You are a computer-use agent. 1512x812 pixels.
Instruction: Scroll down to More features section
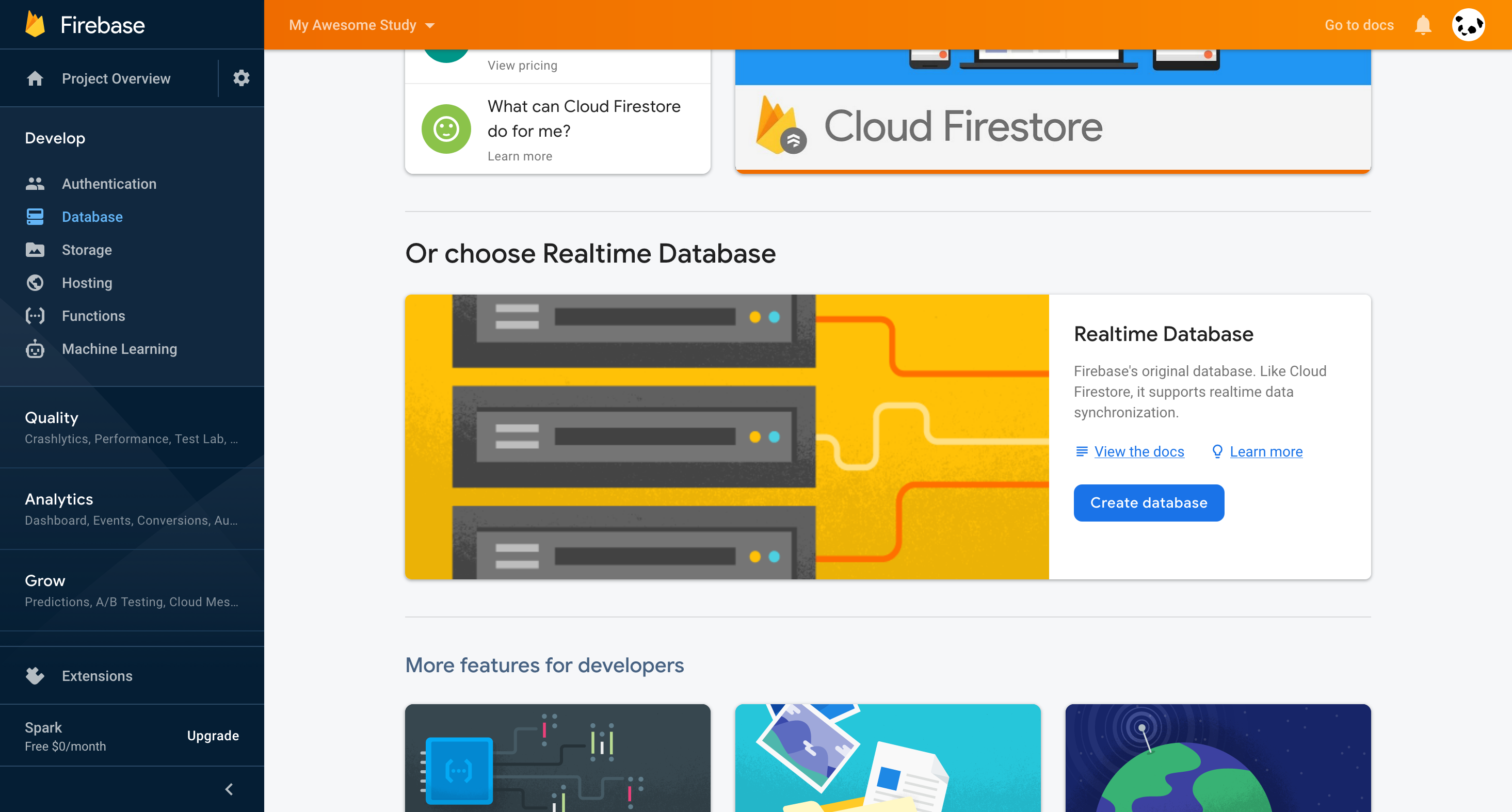coord(545,664)
